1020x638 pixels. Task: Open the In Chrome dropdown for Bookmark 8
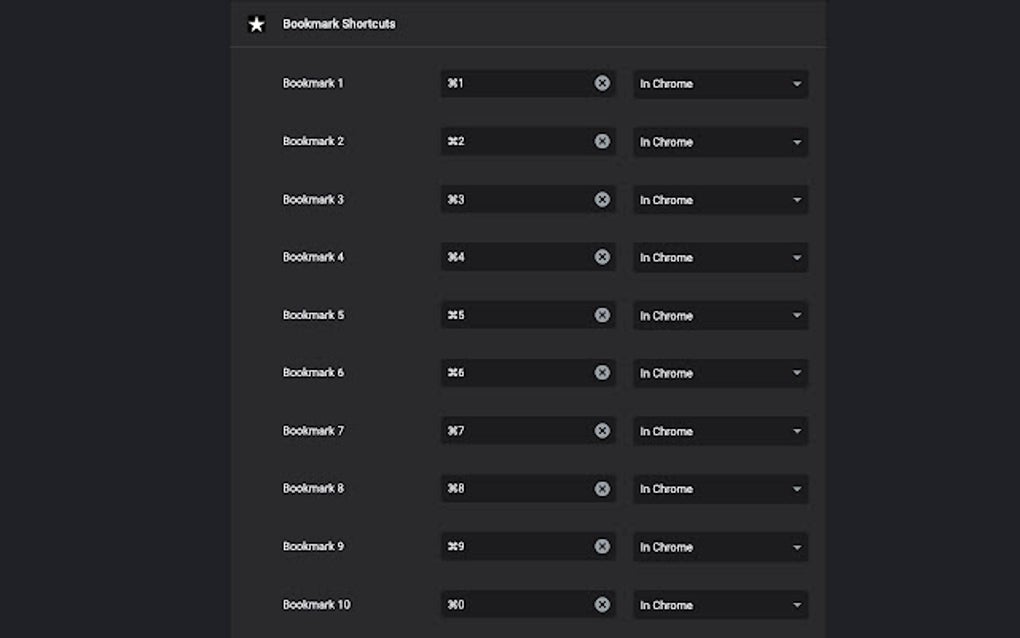720,489
